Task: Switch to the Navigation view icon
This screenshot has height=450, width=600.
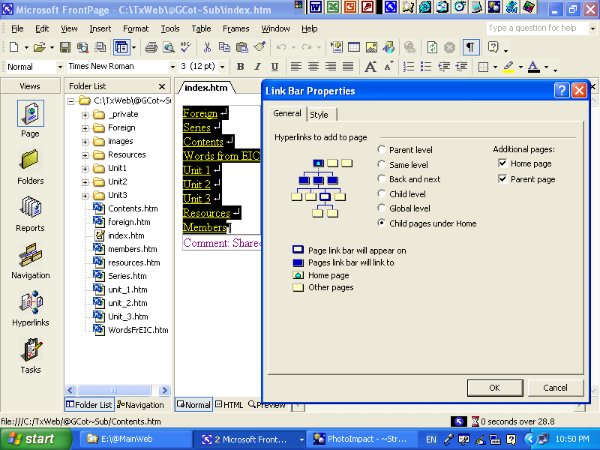Action: (x=30, y=256)
